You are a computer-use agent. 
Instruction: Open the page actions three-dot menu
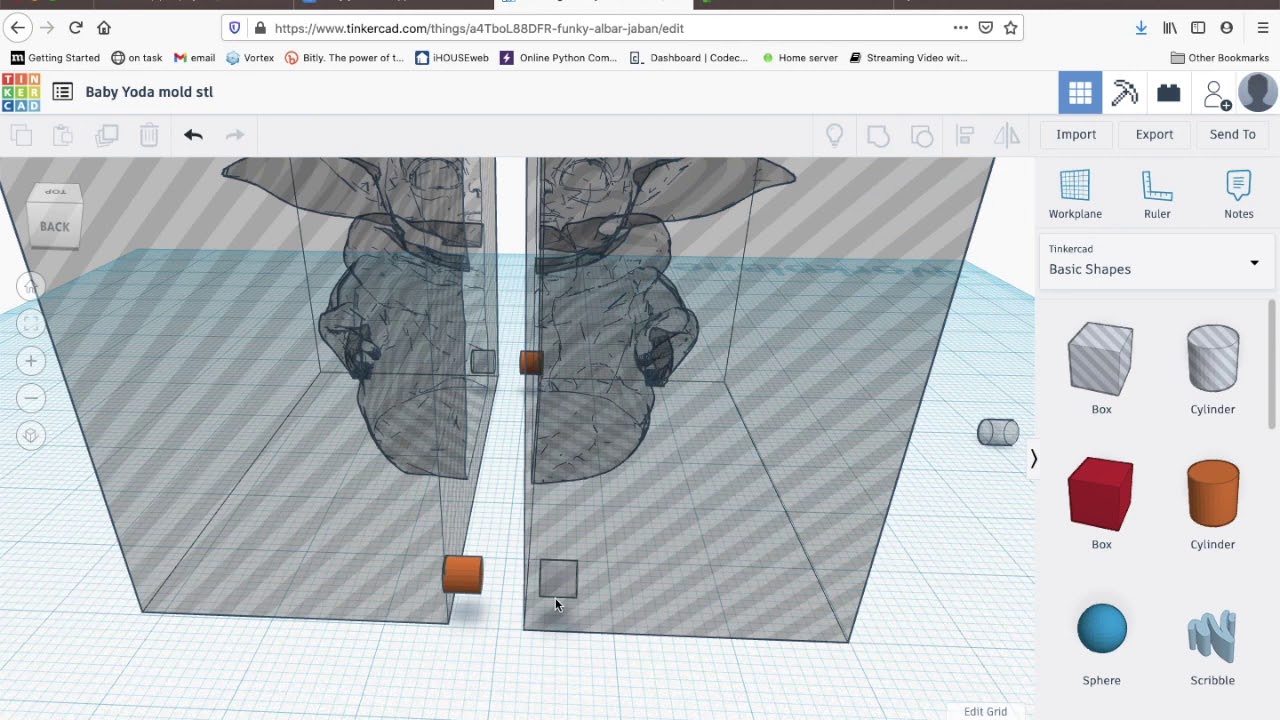tap(960, 28)
